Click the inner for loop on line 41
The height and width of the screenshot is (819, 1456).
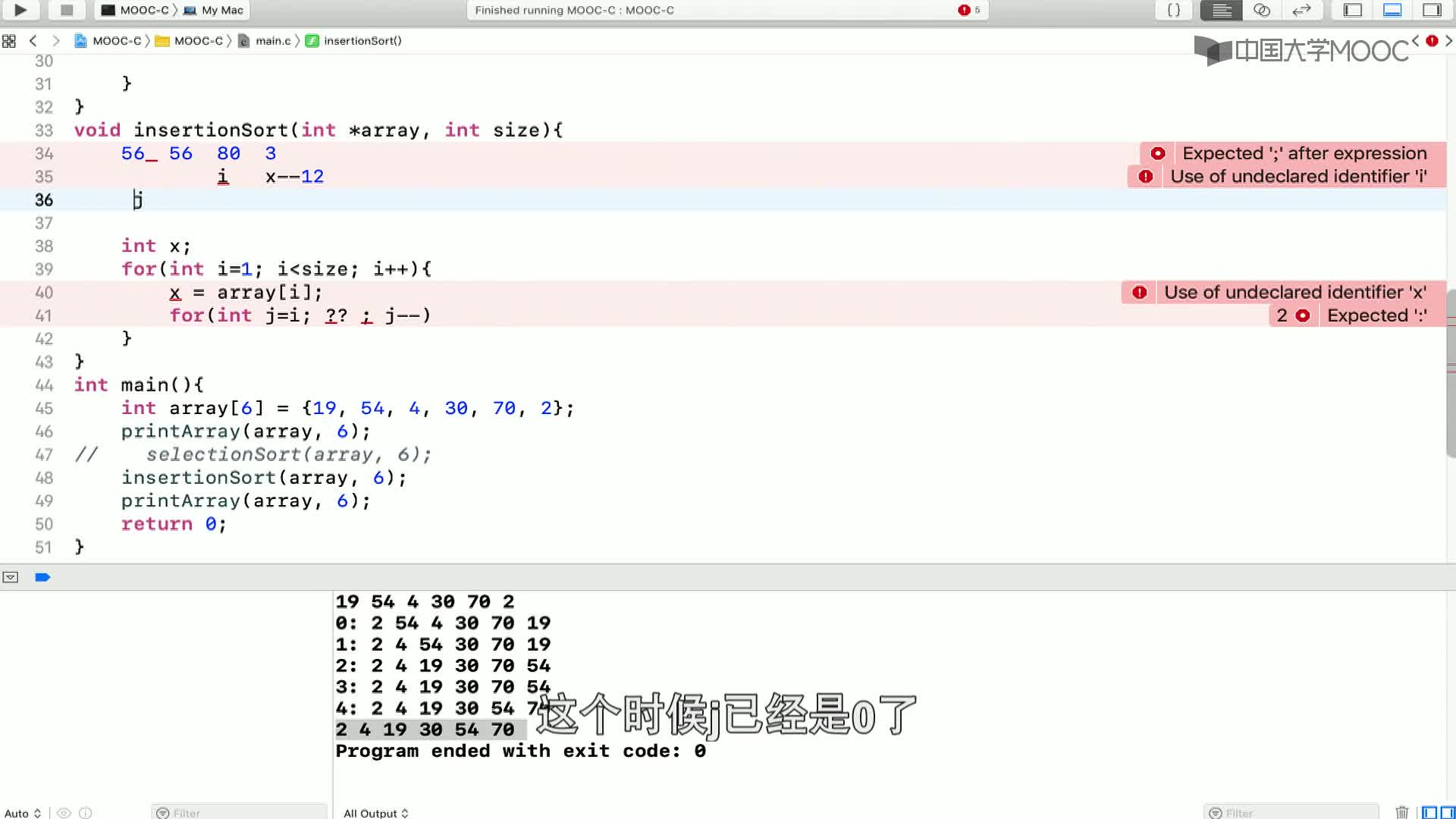click(x=300, y=315)
